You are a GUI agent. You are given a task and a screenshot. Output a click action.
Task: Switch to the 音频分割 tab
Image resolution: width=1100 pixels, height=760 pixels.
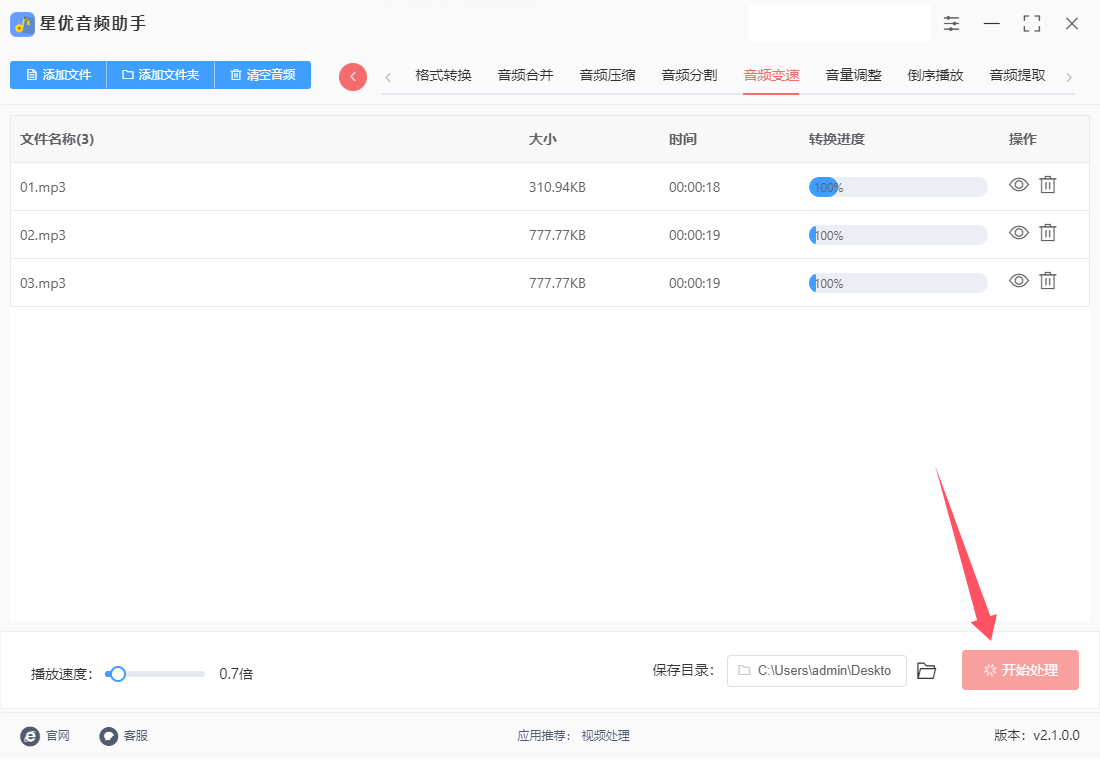(690, 75)
